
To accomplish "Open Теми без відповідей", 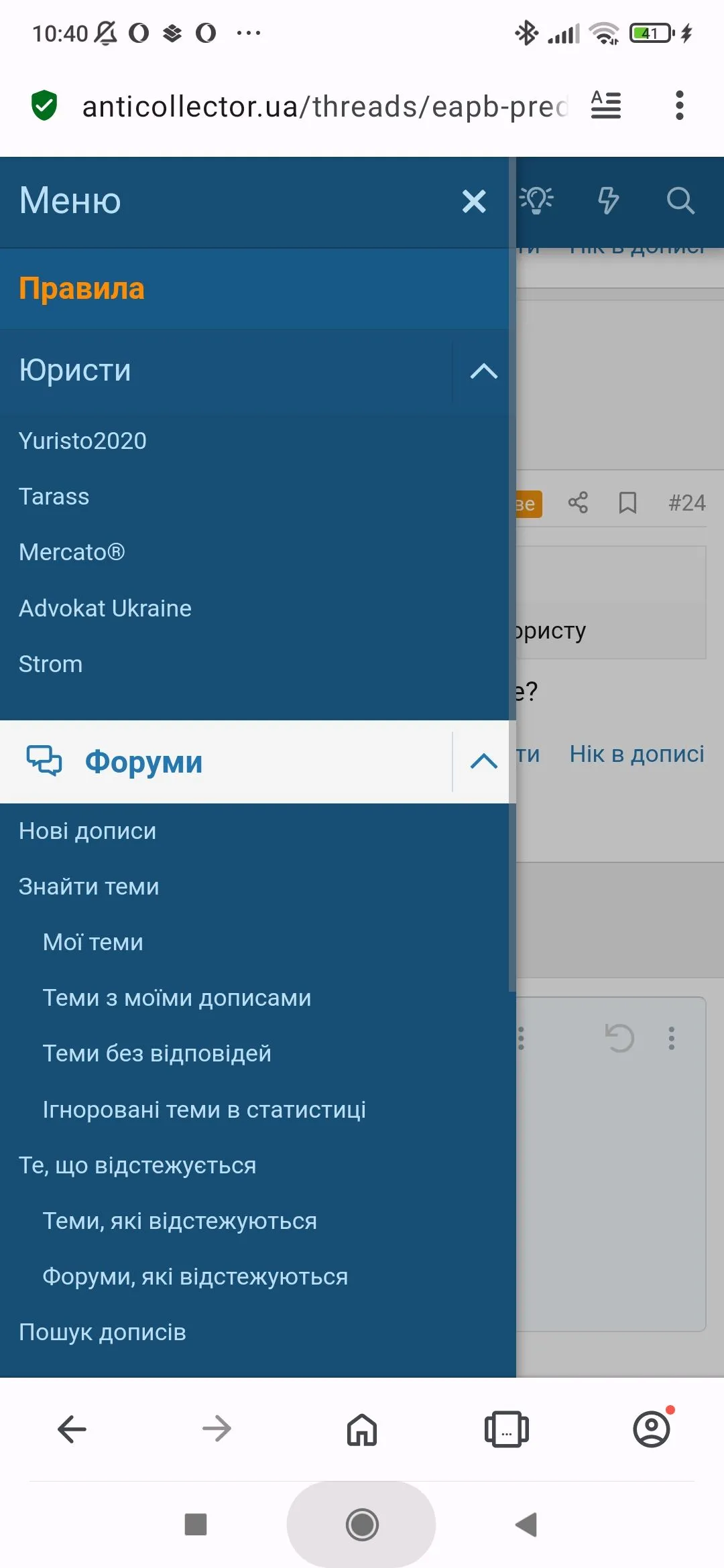I will (157, 1053).
